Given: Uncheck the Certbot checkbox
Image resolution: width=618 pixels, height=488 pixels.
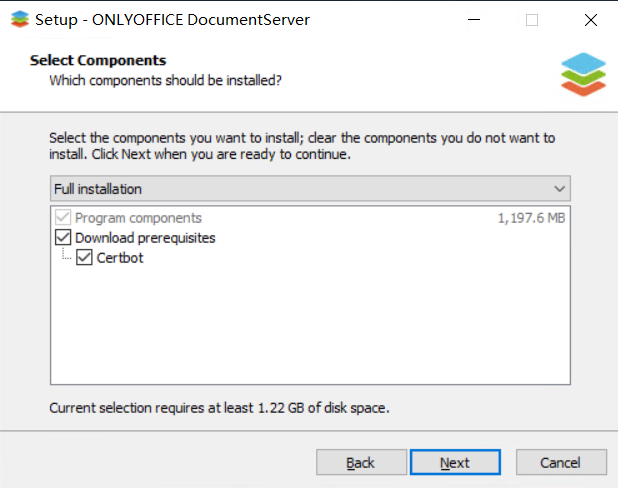Looking at the screenshot, I should pos(84,257).
